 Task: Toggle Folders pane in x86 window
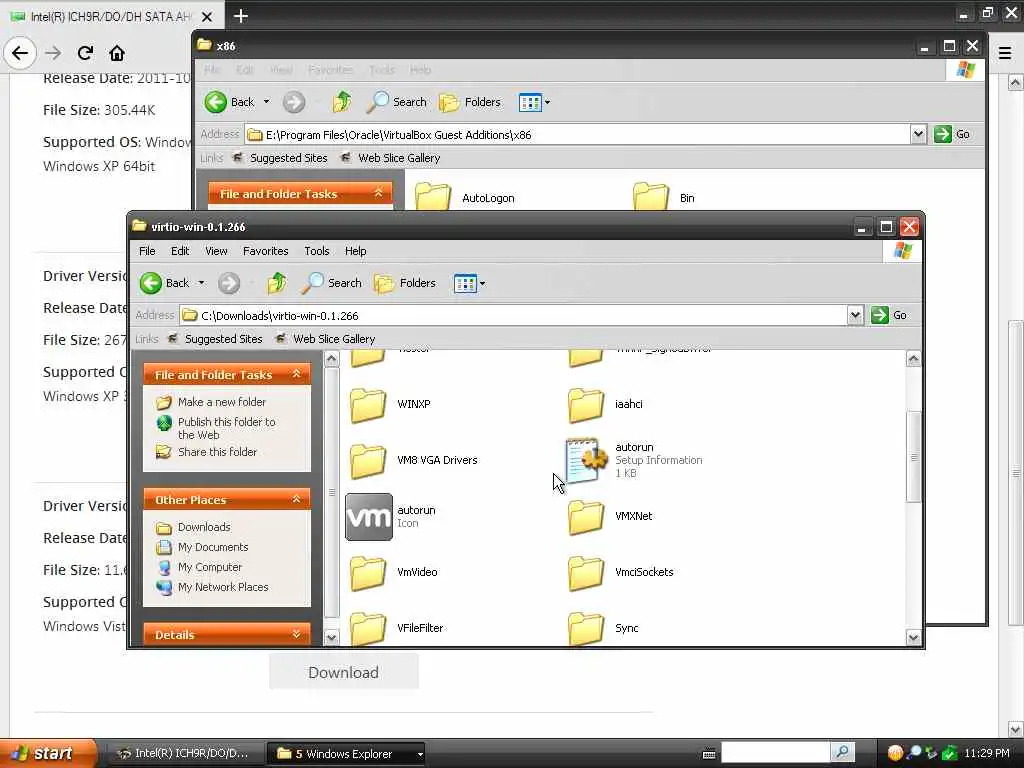(x=470, y=102)
